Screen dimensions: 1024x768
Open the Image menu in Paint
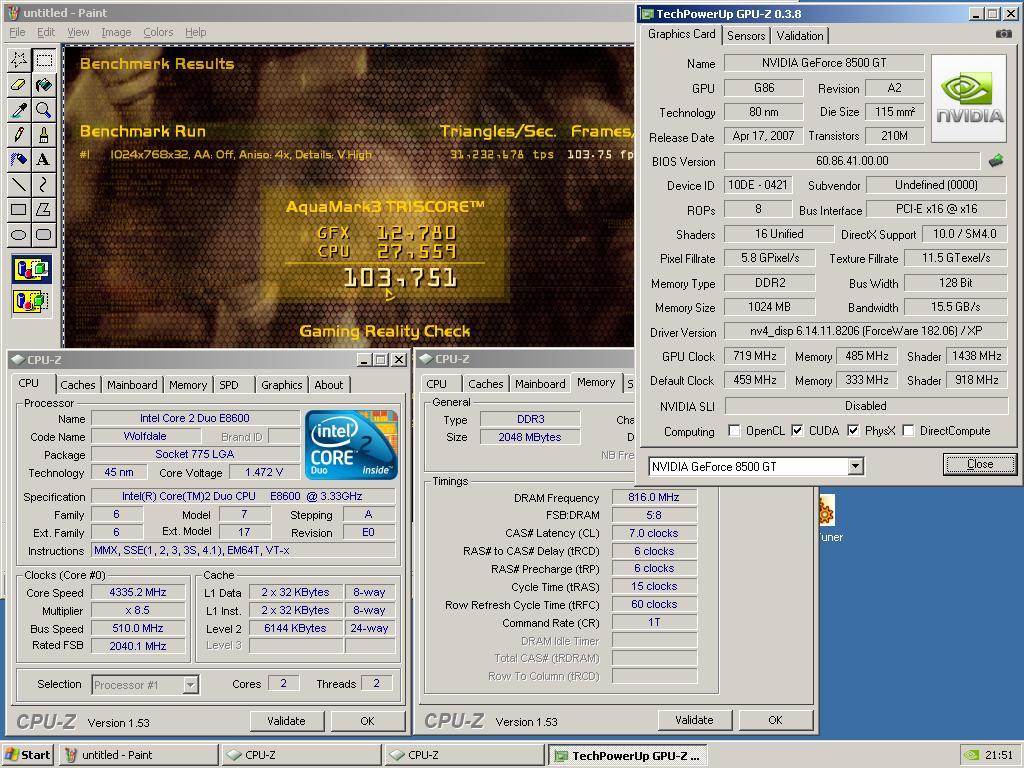(116, 32)
